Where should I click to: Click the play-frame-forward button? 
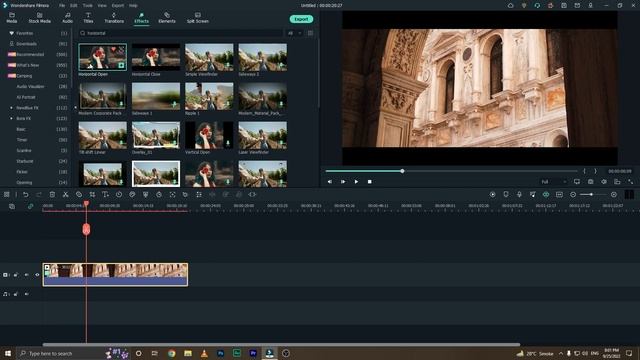(343, 182)
